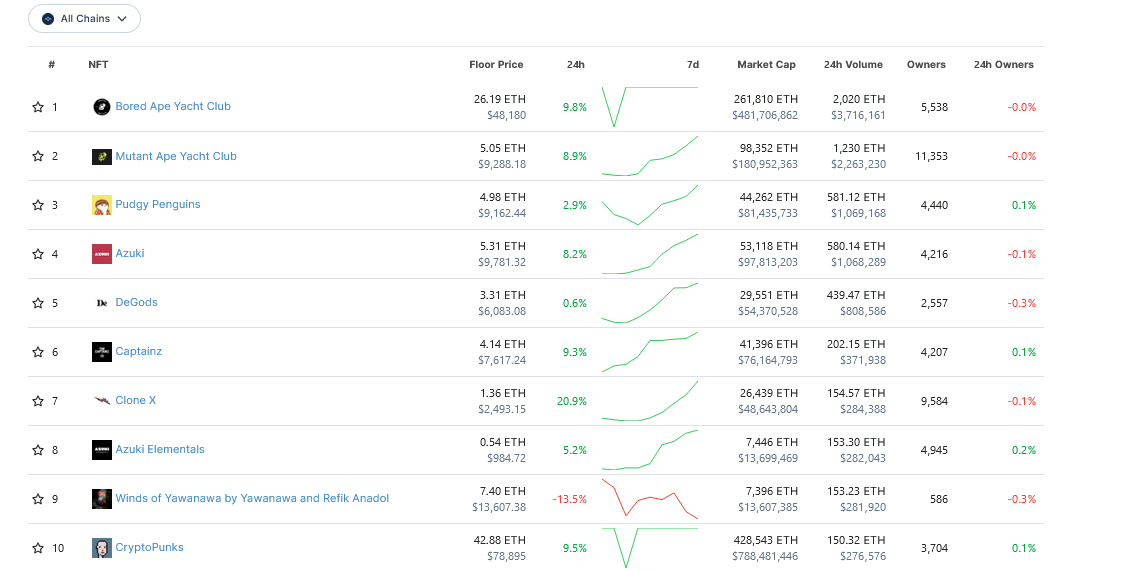Open the Azuki Elementals link
The image size is (1132, 571).
(x=160, y=449)
